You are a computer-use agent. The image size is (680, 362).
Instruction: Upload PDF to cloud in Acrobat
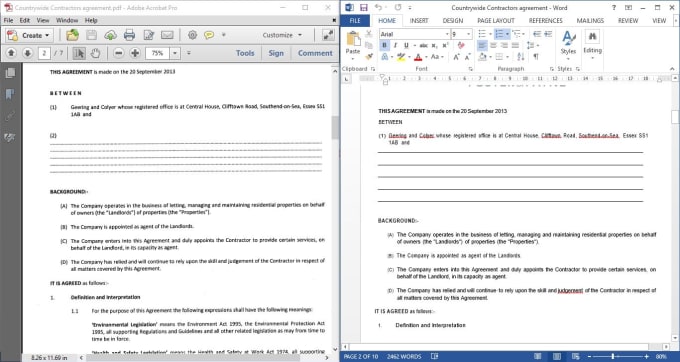pyautogui.click(x=110, y=35)
